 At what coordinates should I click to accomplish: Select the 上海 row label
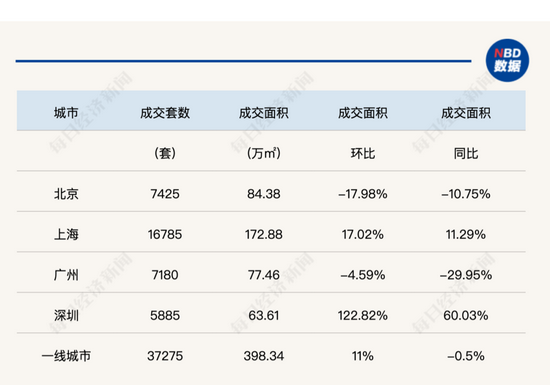pos(66,234)
